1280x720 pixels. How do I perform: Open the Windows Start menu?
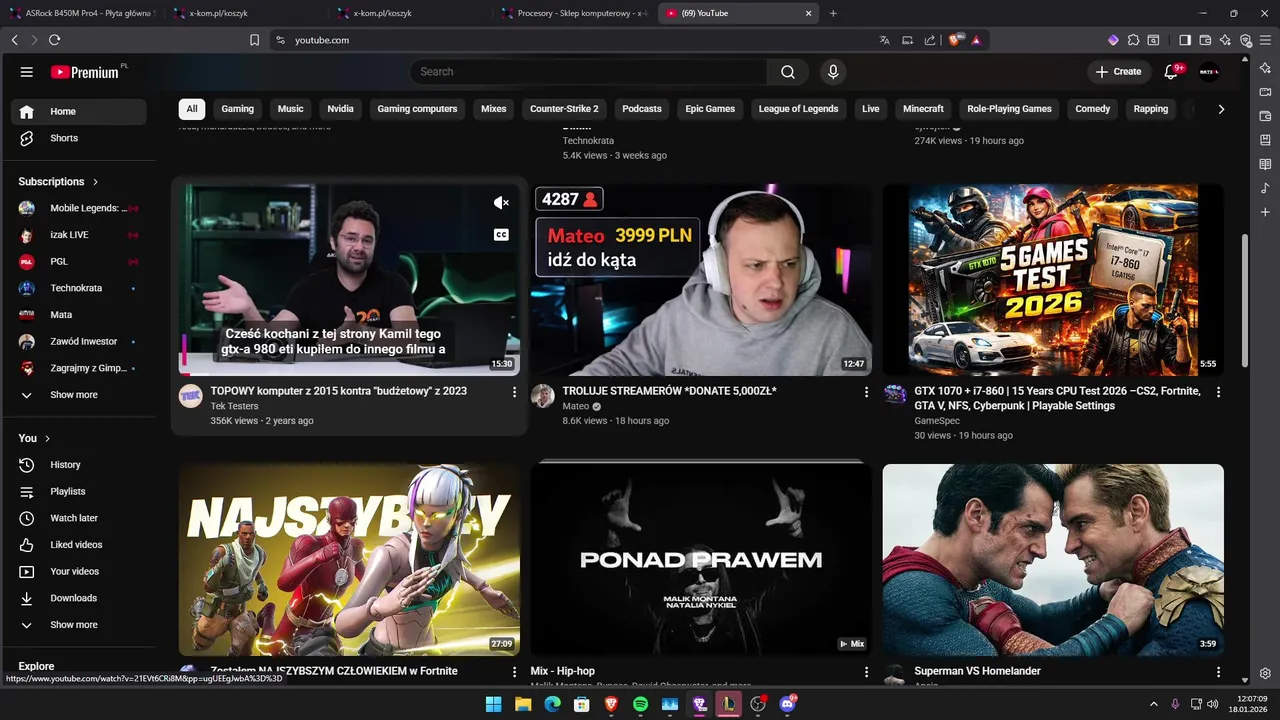pyautogui.click(x=493, y=704)
